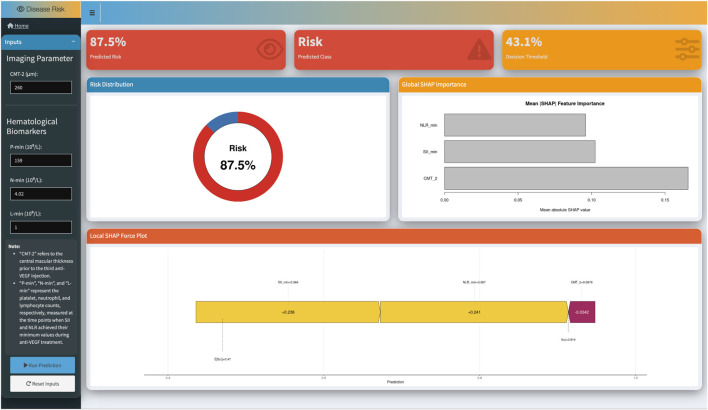Collapse the Inputs panel minus icon

(73, 42)
